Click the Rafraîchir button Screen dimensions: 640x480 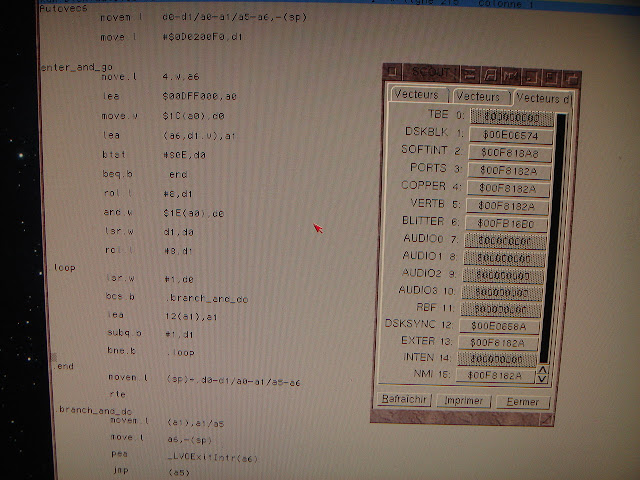coord(404,399)
